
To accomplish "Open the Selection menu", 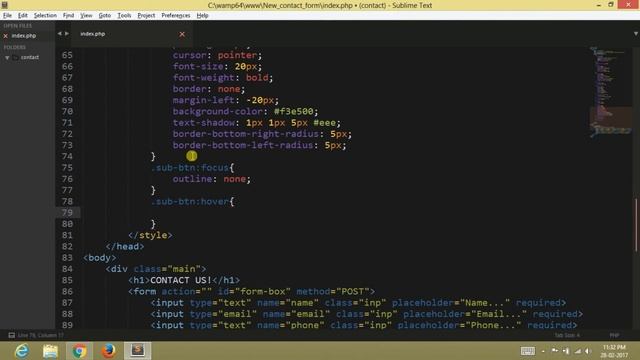I will pyautogui.click(x=45, y=16).
